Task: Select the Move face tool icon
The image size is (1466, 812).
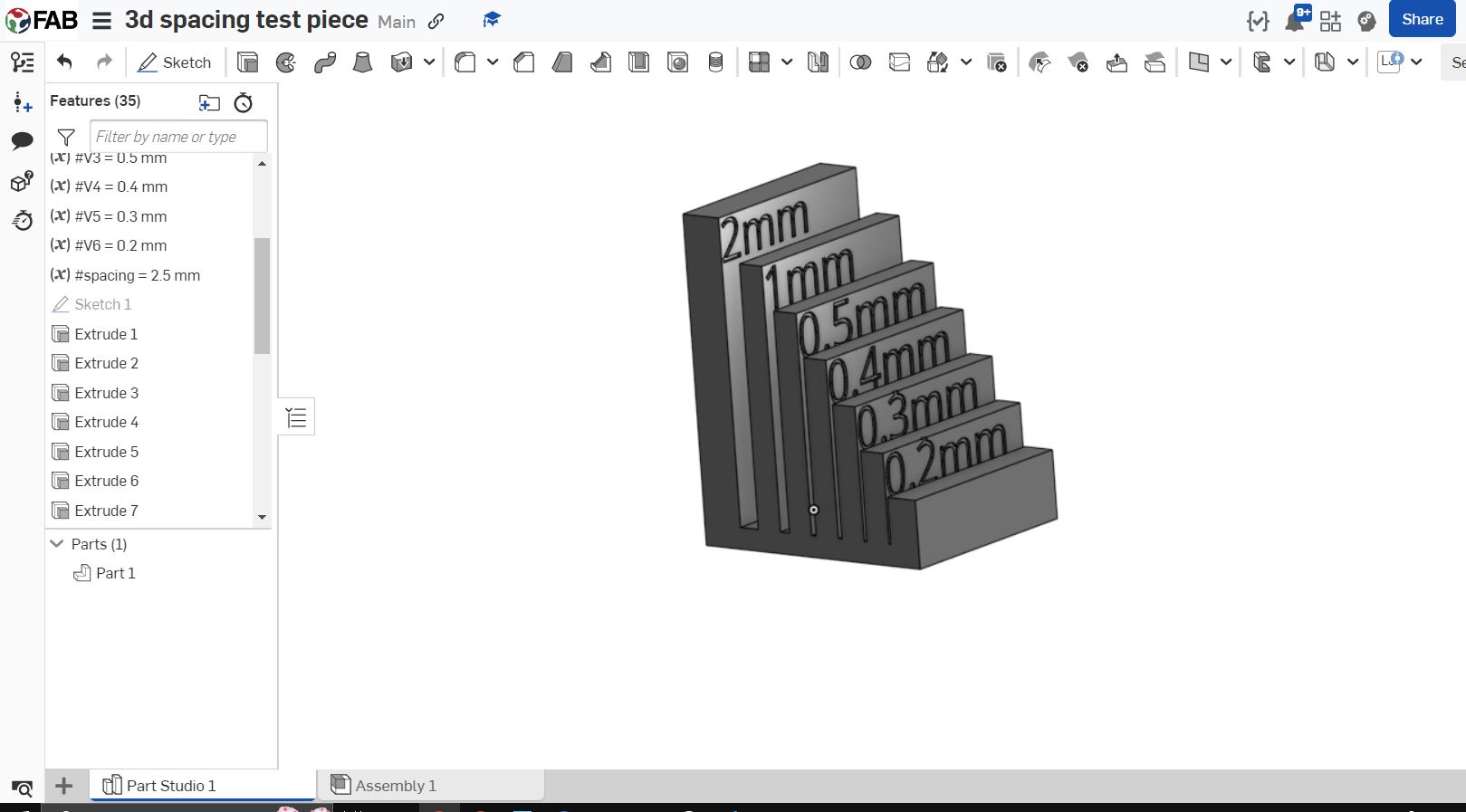Action: point(1116,62)
